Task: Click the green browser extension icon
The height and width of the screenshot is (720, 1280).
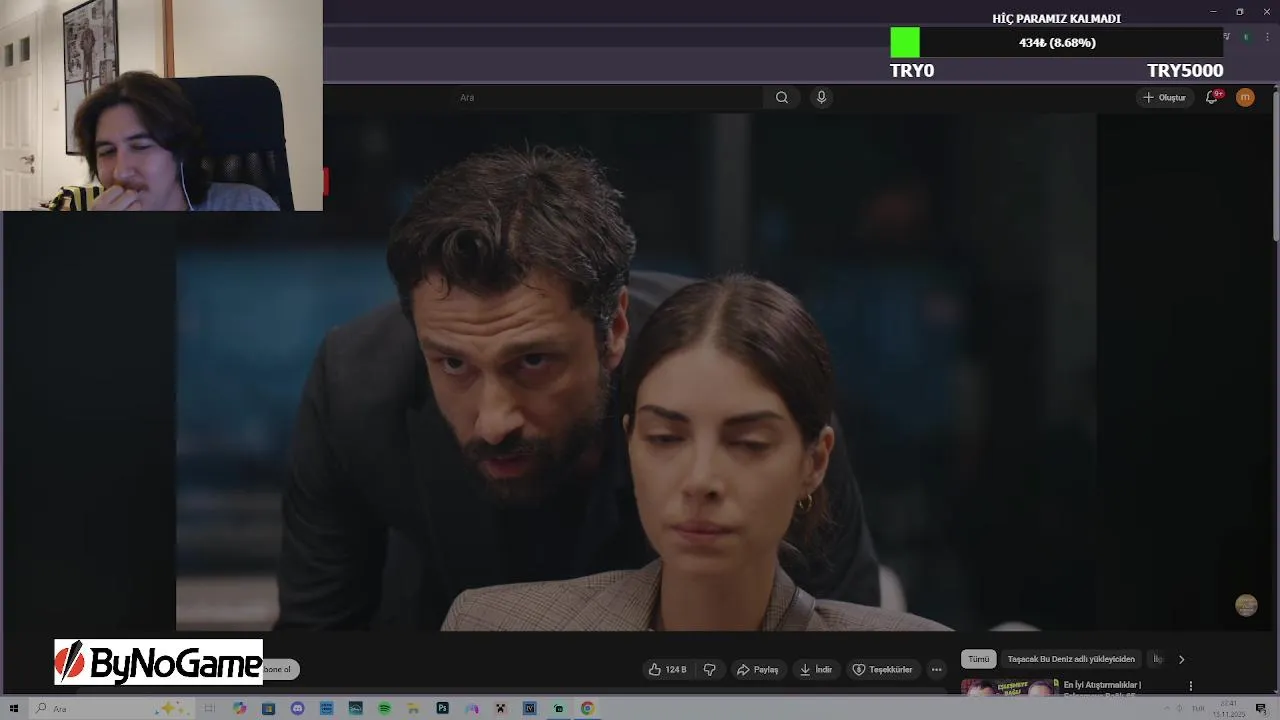Action: pyautogui.click(x=1246, y=37)
